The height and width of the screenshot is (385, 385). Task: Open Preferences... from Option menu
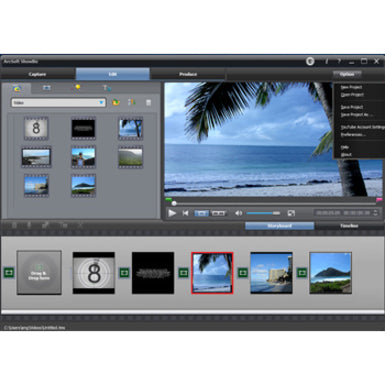pyautogui.click(x=353, y=134)
